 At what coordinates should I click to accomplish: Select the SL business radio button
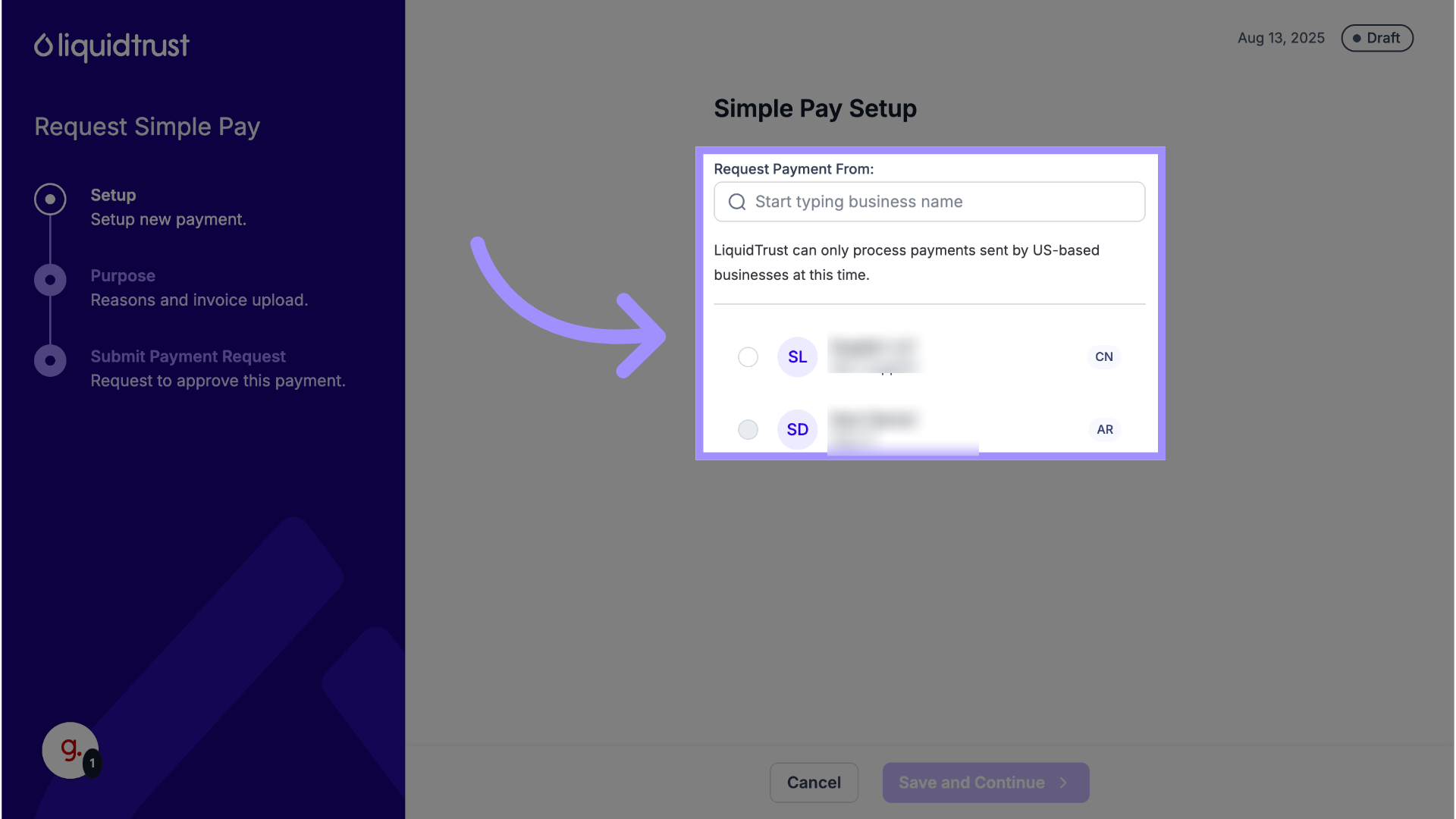(x=748, y=357)
